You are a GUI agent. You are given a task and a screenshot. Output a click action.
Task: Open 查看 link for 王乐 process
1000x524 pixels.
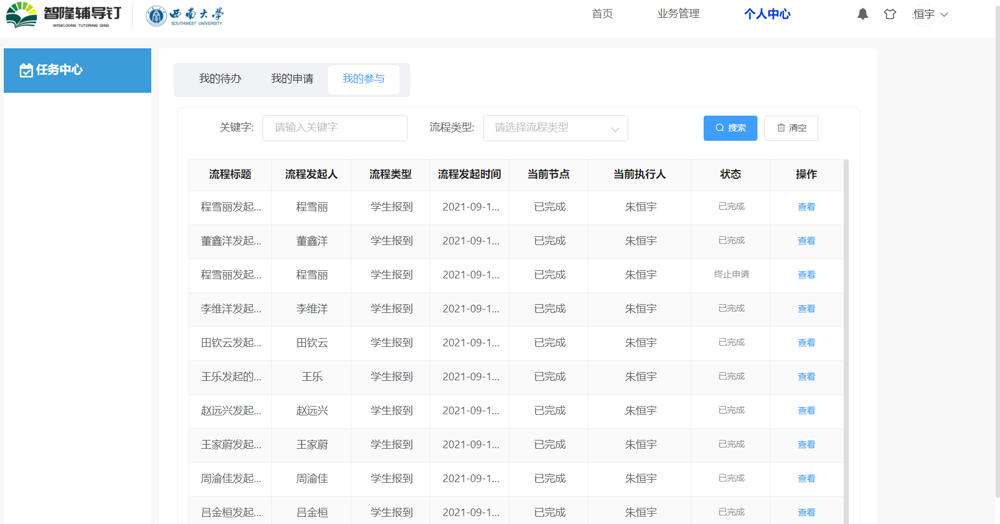pyautogui.click(x=806, y=377)
